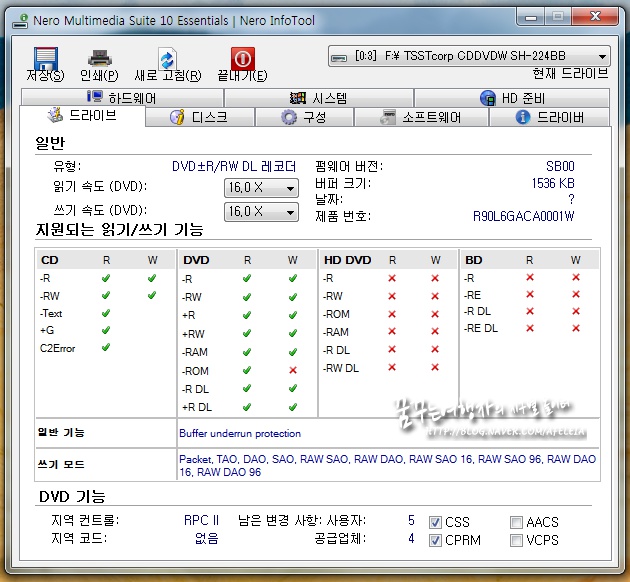Click the red X for HD DVD-ROM read
This screenshot has height=582, width=630.
point(392,314)
